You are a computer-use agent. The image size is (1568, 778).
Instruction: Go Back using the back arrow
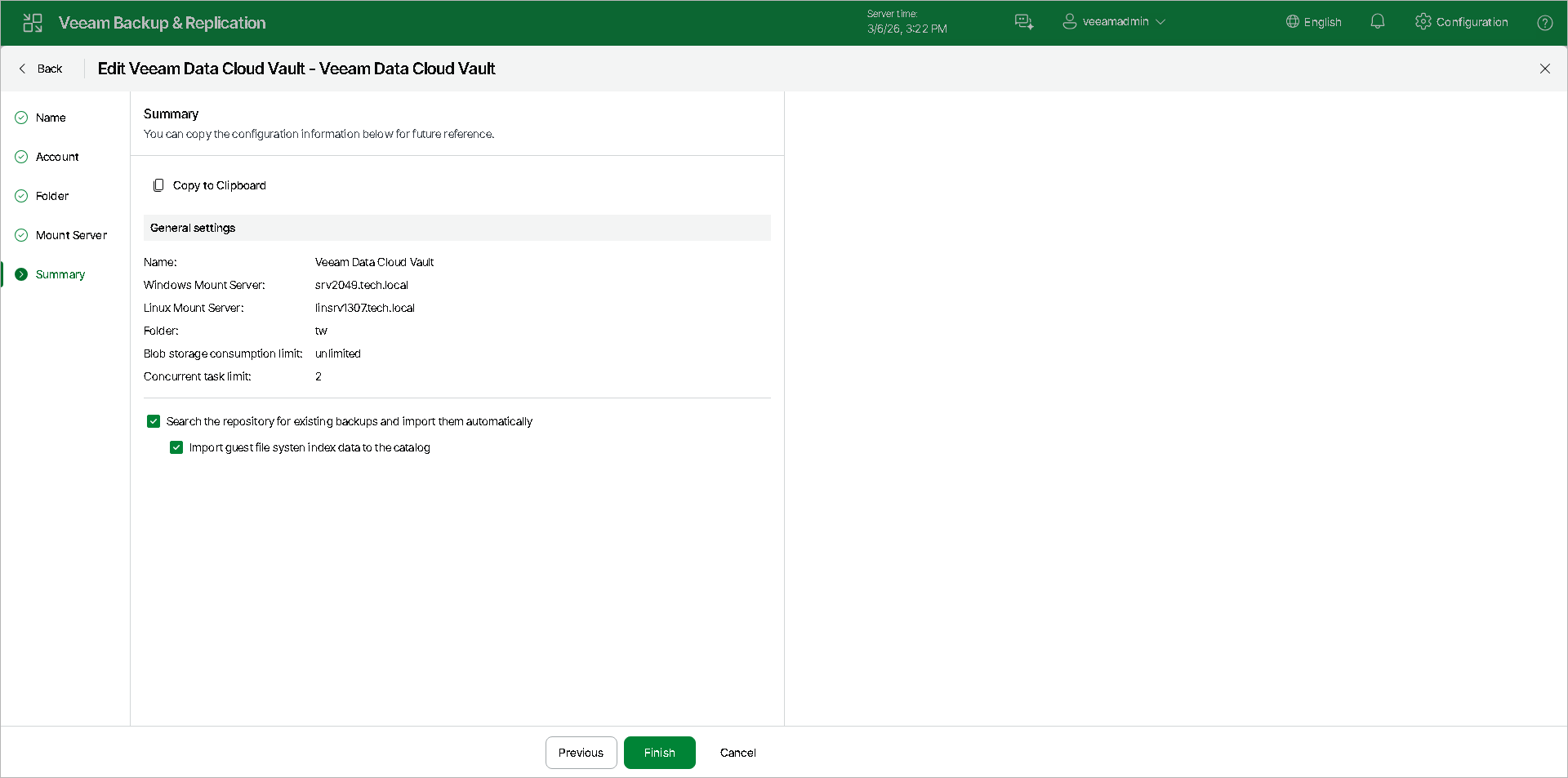[x=40, y=69]
